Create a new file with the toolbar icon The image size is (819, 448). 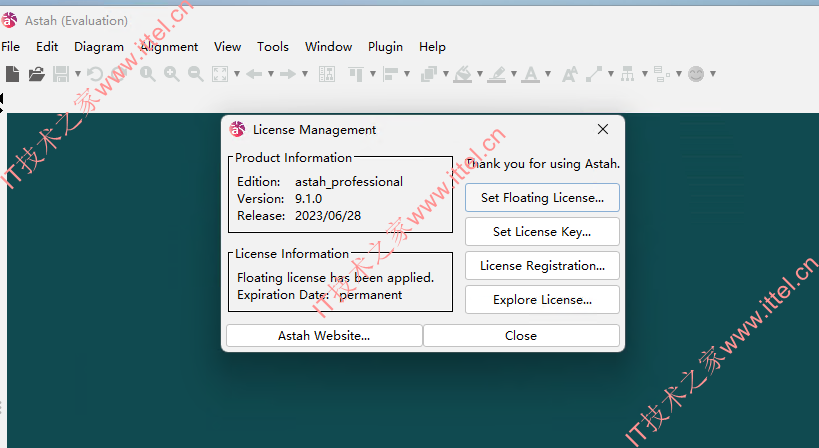(13, 74)
